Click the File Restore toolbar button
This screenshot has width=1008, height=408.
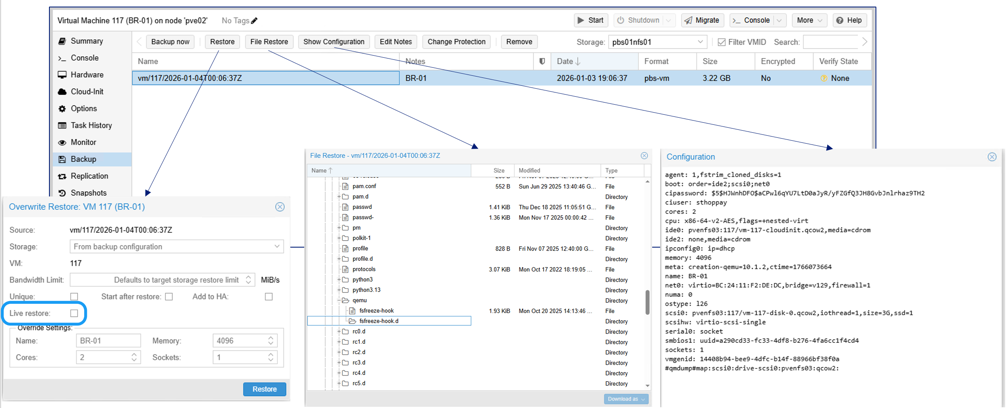(269, 42)
